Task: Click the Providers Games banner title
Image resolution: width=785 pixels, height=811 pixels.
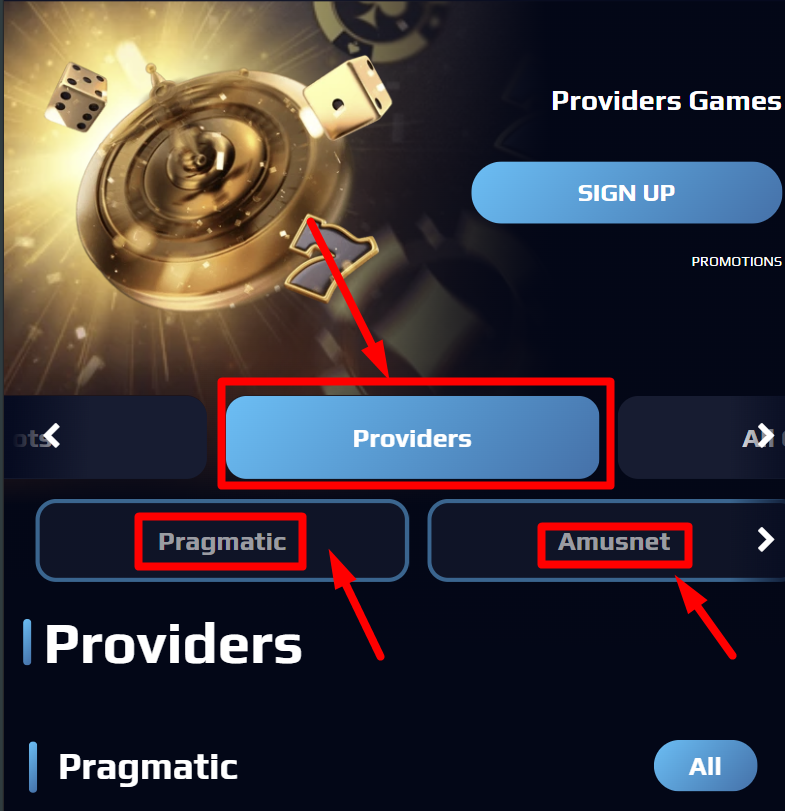Action: (666, 101)
